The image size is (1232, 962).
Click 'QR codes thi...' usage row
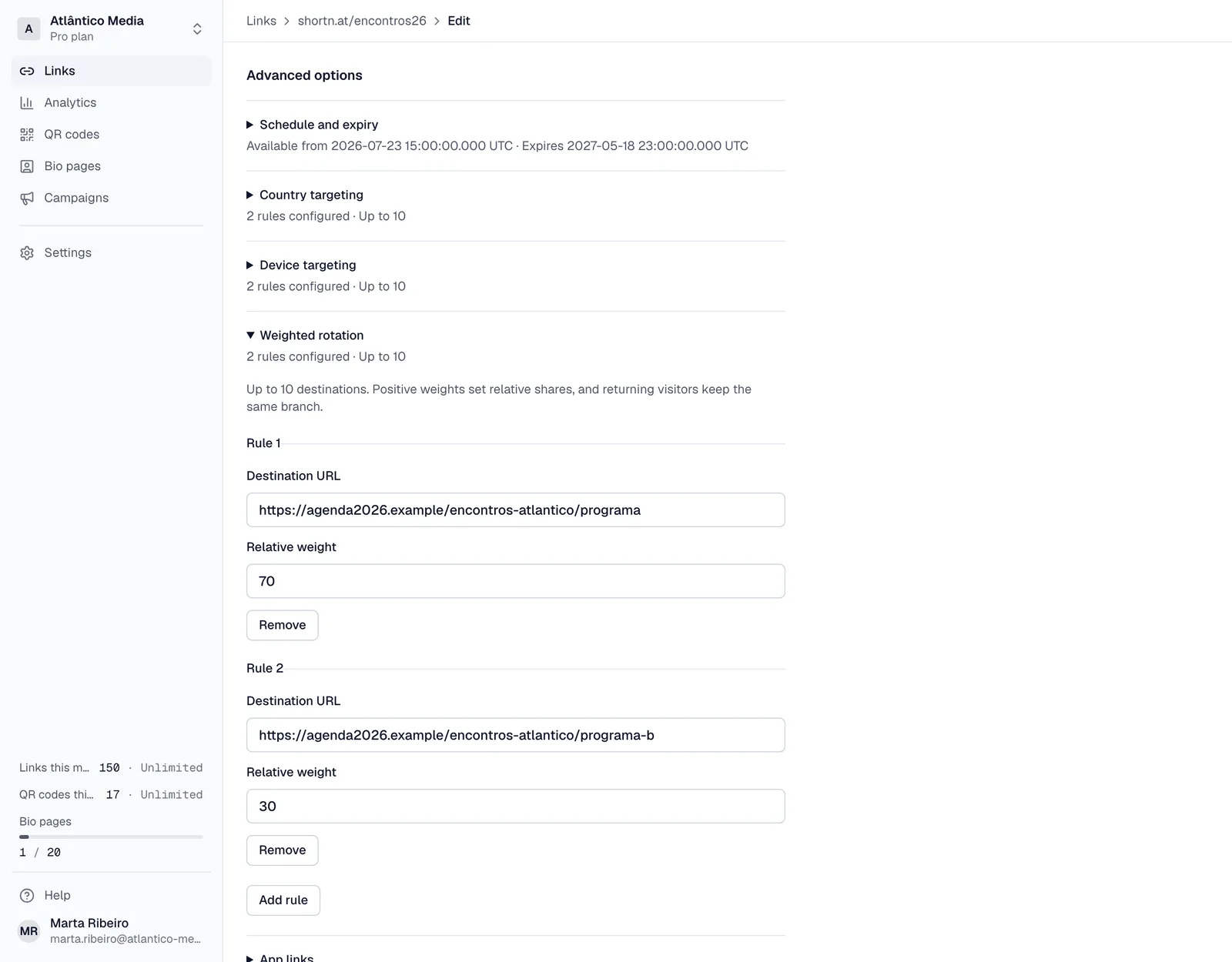[x=111, y=795]
